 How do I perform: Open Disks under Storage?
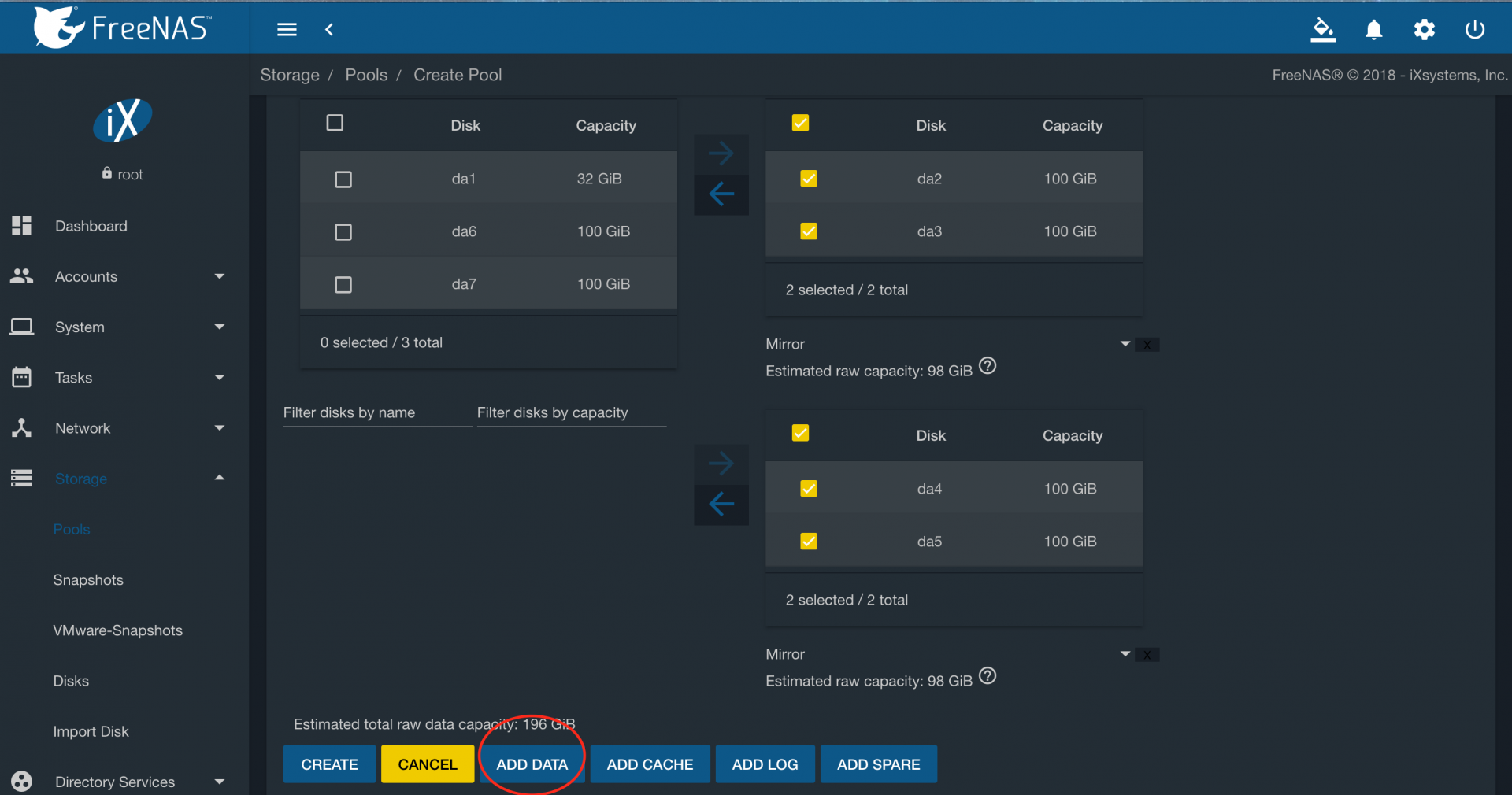[71, 681]
